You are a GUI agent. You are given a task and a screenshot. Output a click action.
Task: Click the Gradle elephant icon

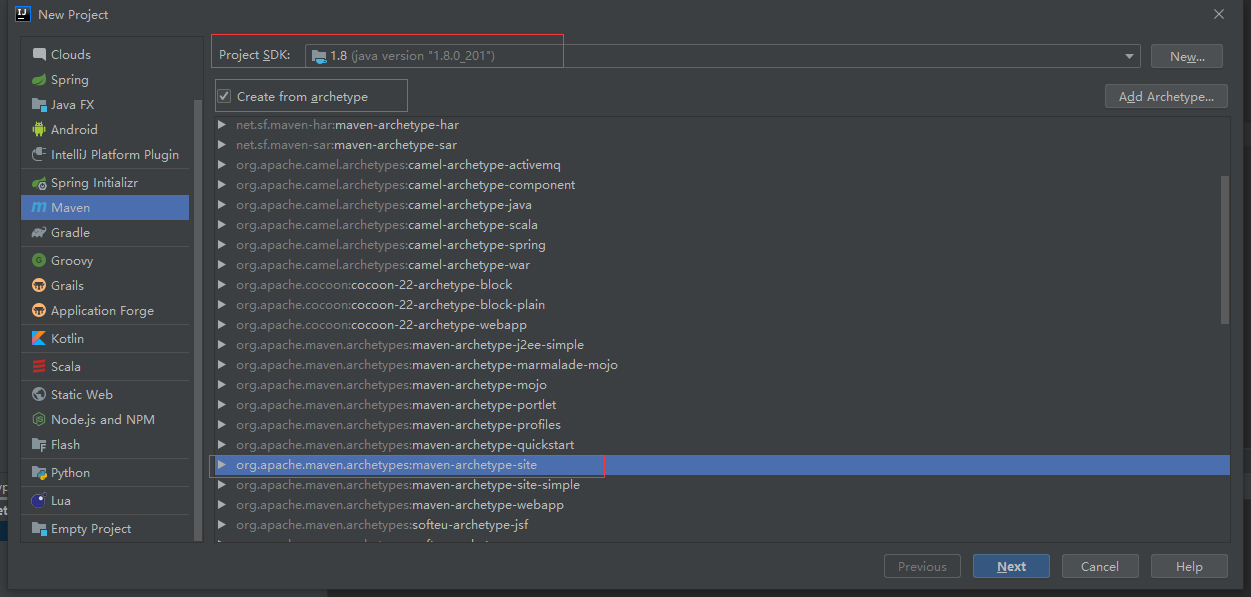pyautogui.click(x=39, y=233)
